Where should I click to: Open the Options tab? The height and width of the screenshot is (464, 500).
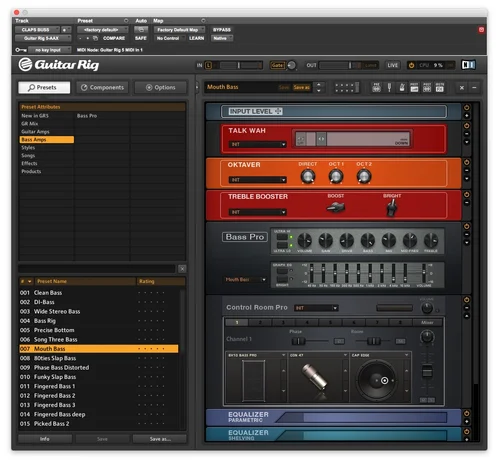pyautogui.click(x=161, y=87)
